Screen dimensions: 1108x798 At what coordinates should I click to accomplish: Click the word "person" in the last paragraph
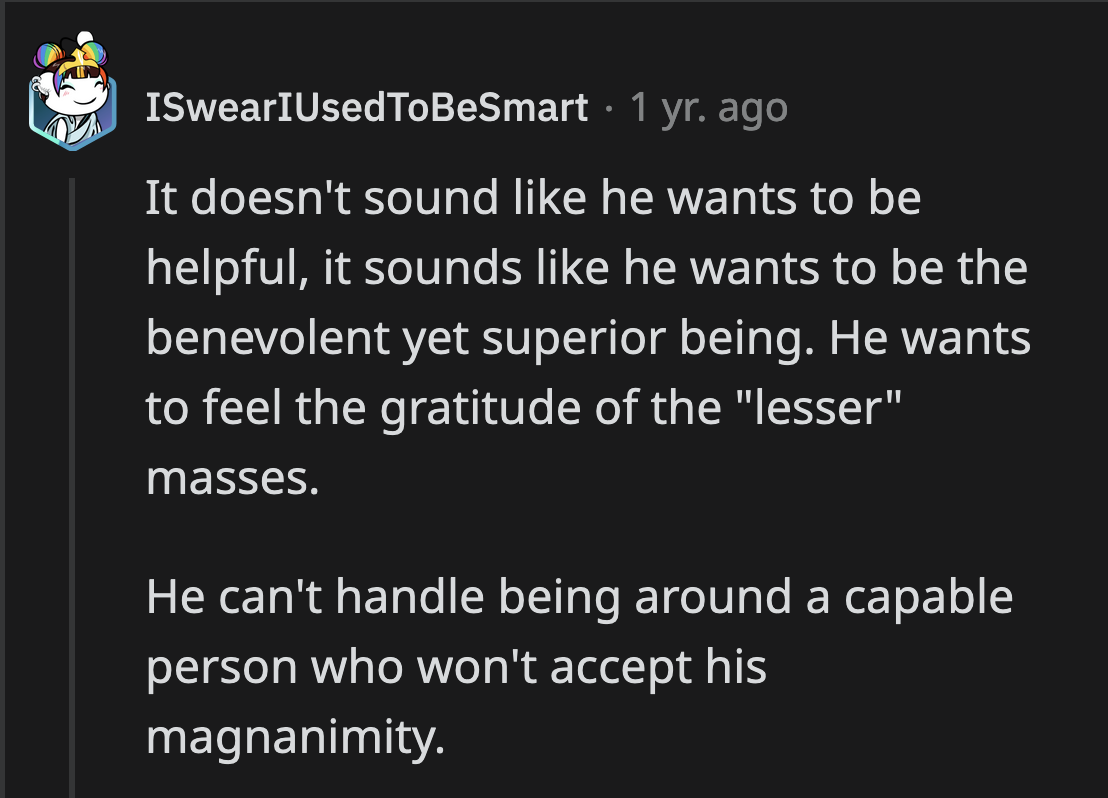pyautogui.click(x=221, y=667)
